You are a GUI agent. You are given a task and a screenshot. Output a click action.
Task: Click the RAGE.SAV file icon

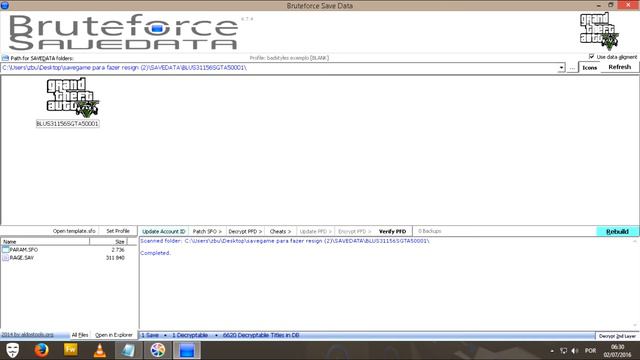tap(5, 258)
